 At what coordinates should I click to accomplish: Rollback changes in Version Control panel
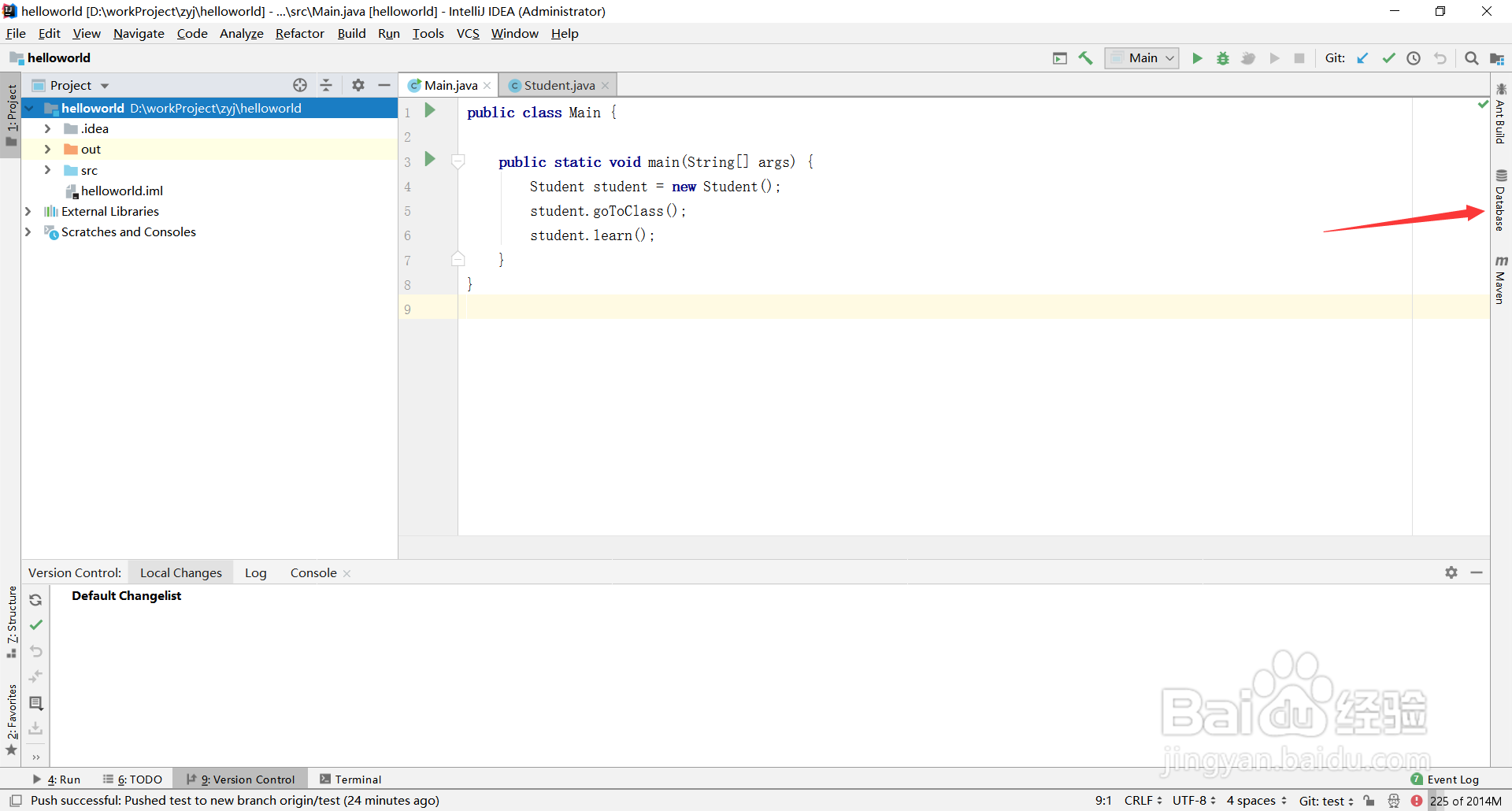pyautogui.click(x=35, y=651)
